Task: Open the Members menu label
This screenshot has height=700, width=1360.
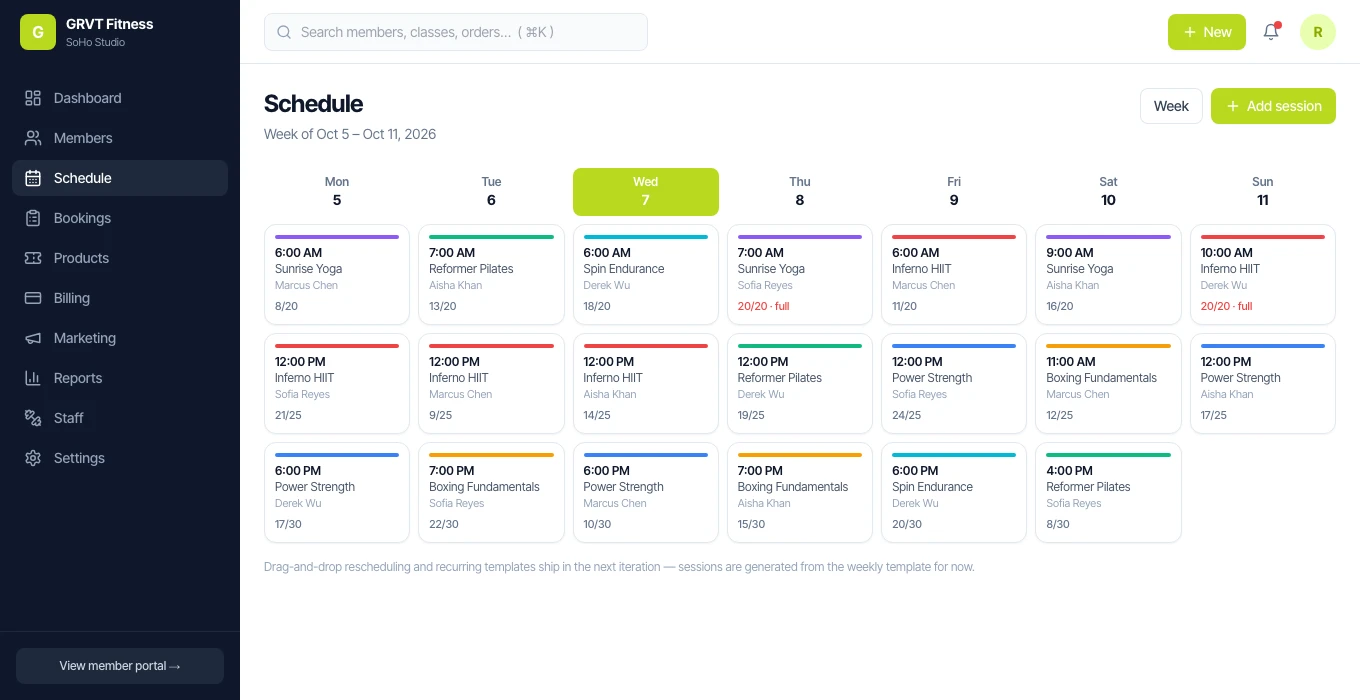Action: (83, 138)
